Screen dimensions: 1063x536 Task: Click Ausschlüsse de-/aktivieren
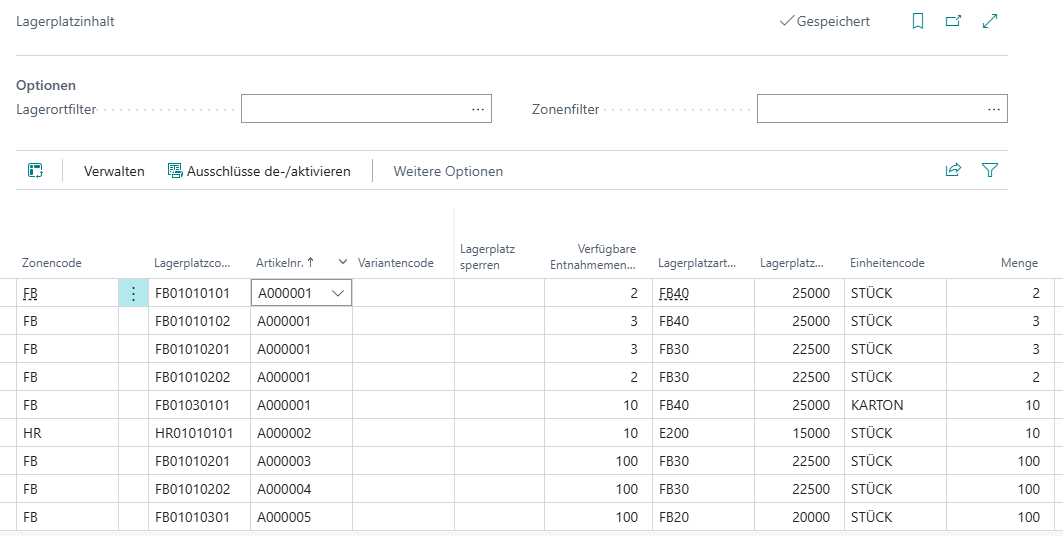(x=259, y=171)
